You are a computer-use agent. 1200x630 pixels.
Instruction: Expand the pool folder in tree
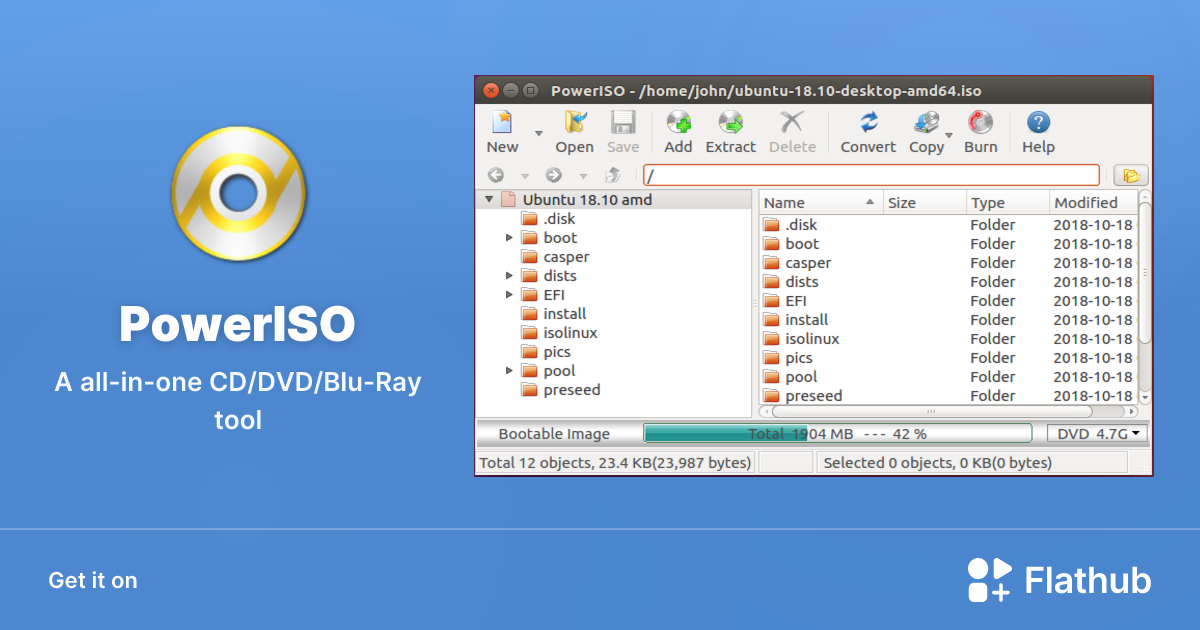pos(509,371)
